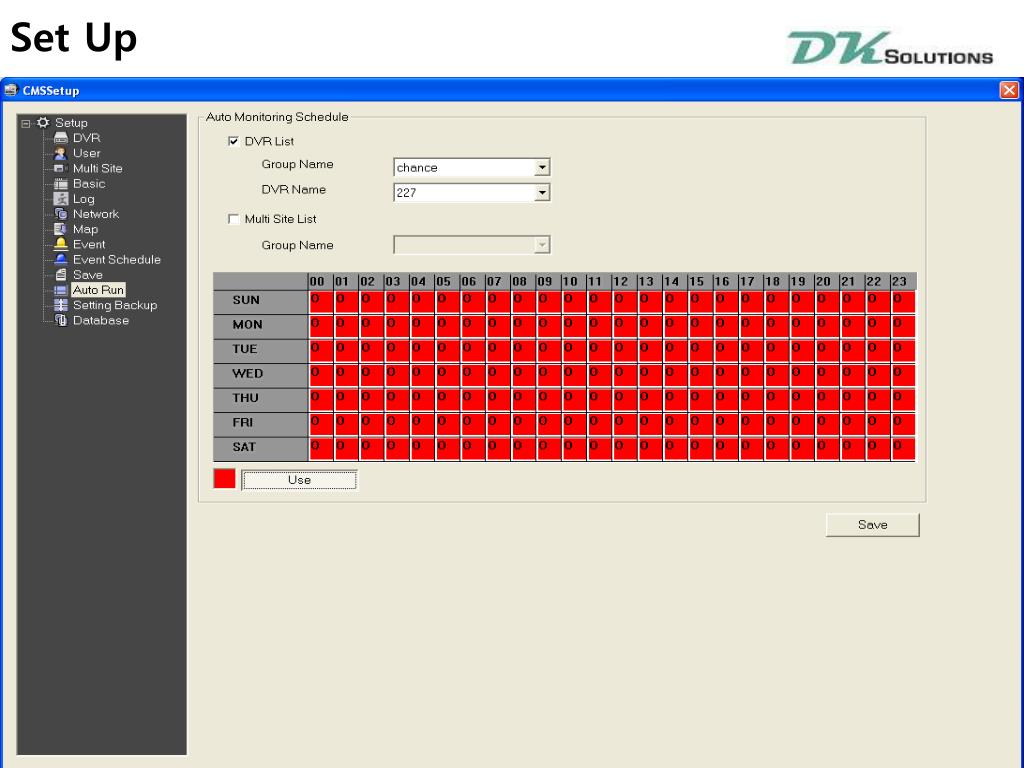Toggle the THU 05 schedule cell

pyautogui.click(x=447, y=400)
